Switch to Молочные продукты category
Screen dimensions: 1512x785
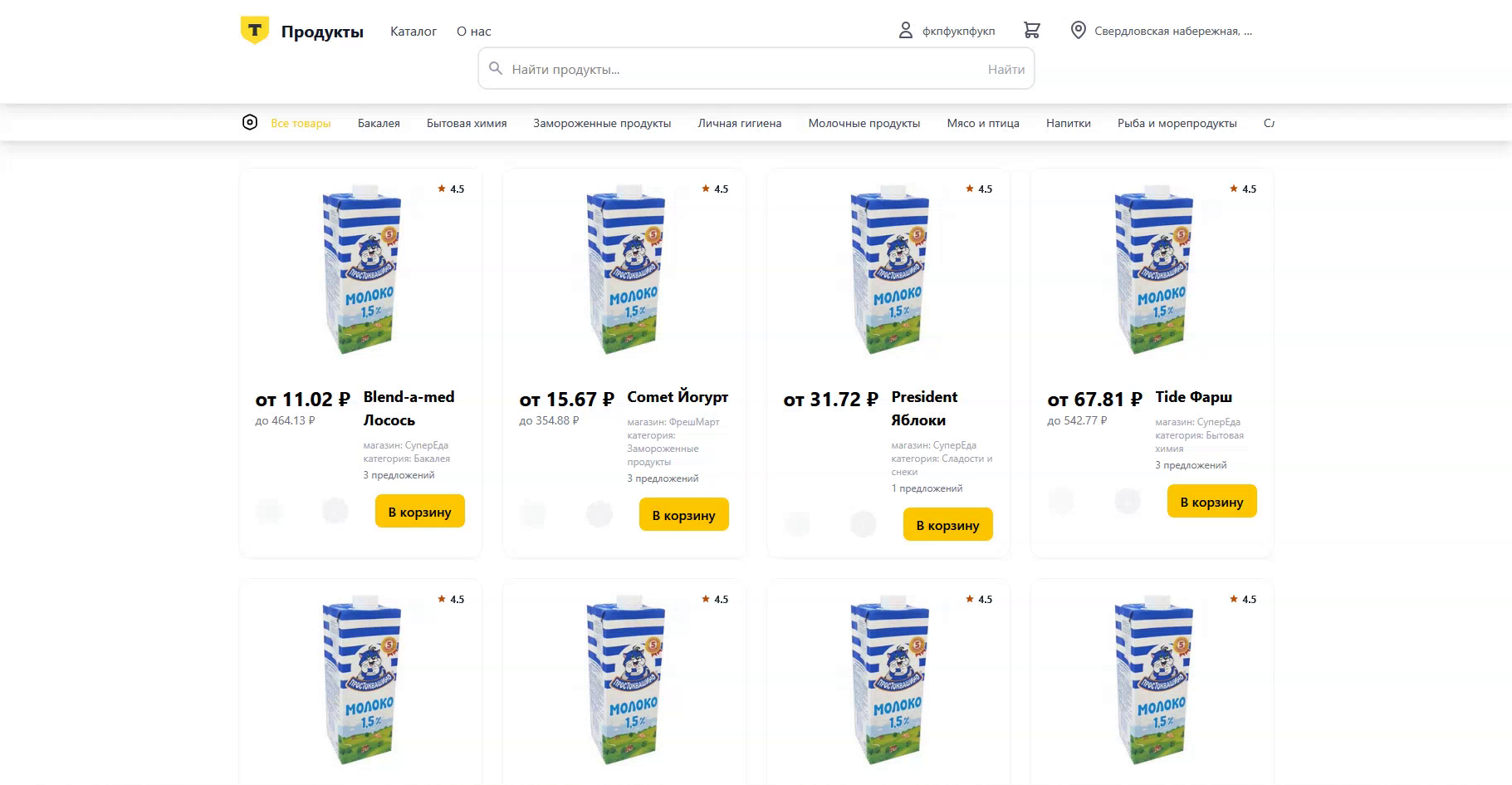click(x=864, y=124)
